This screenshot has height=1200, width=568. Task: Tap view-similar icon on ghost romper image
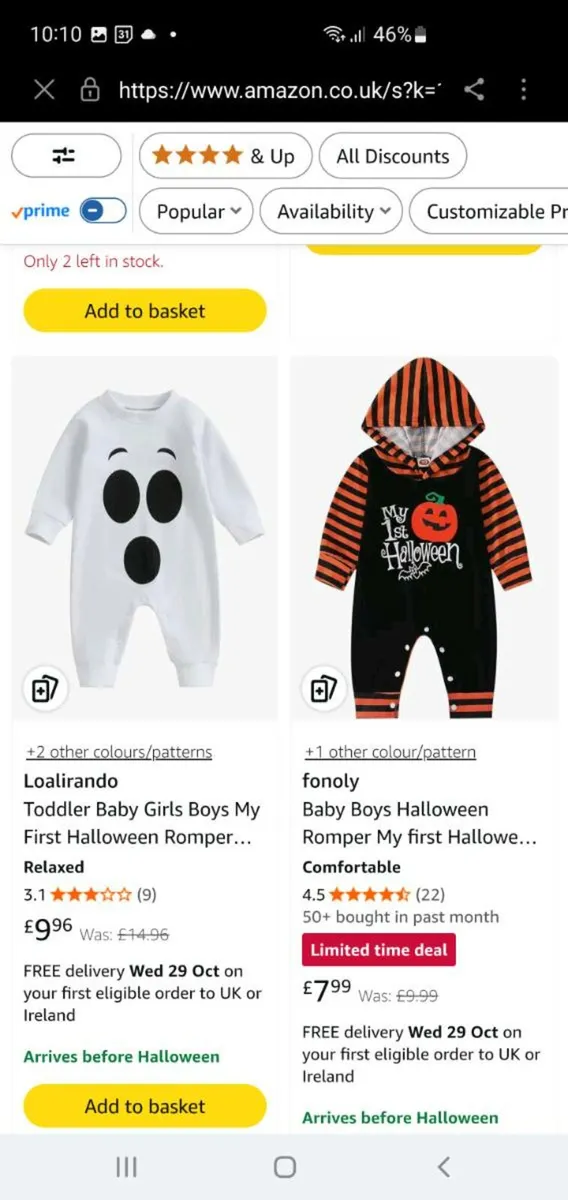(42, 689)
